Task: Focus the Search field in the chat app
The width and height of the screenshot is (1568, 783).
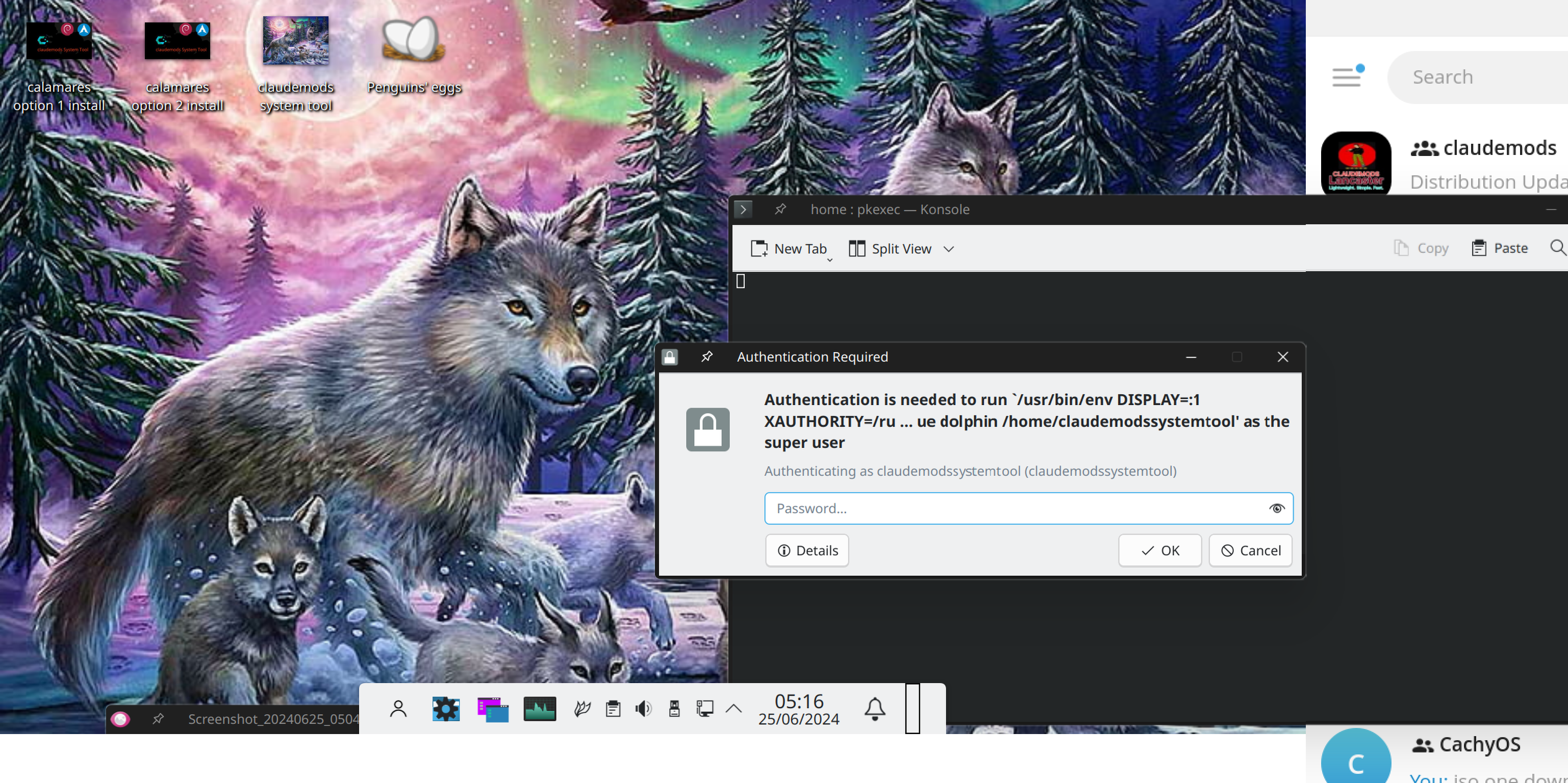Action: [x=1477, y=77]
